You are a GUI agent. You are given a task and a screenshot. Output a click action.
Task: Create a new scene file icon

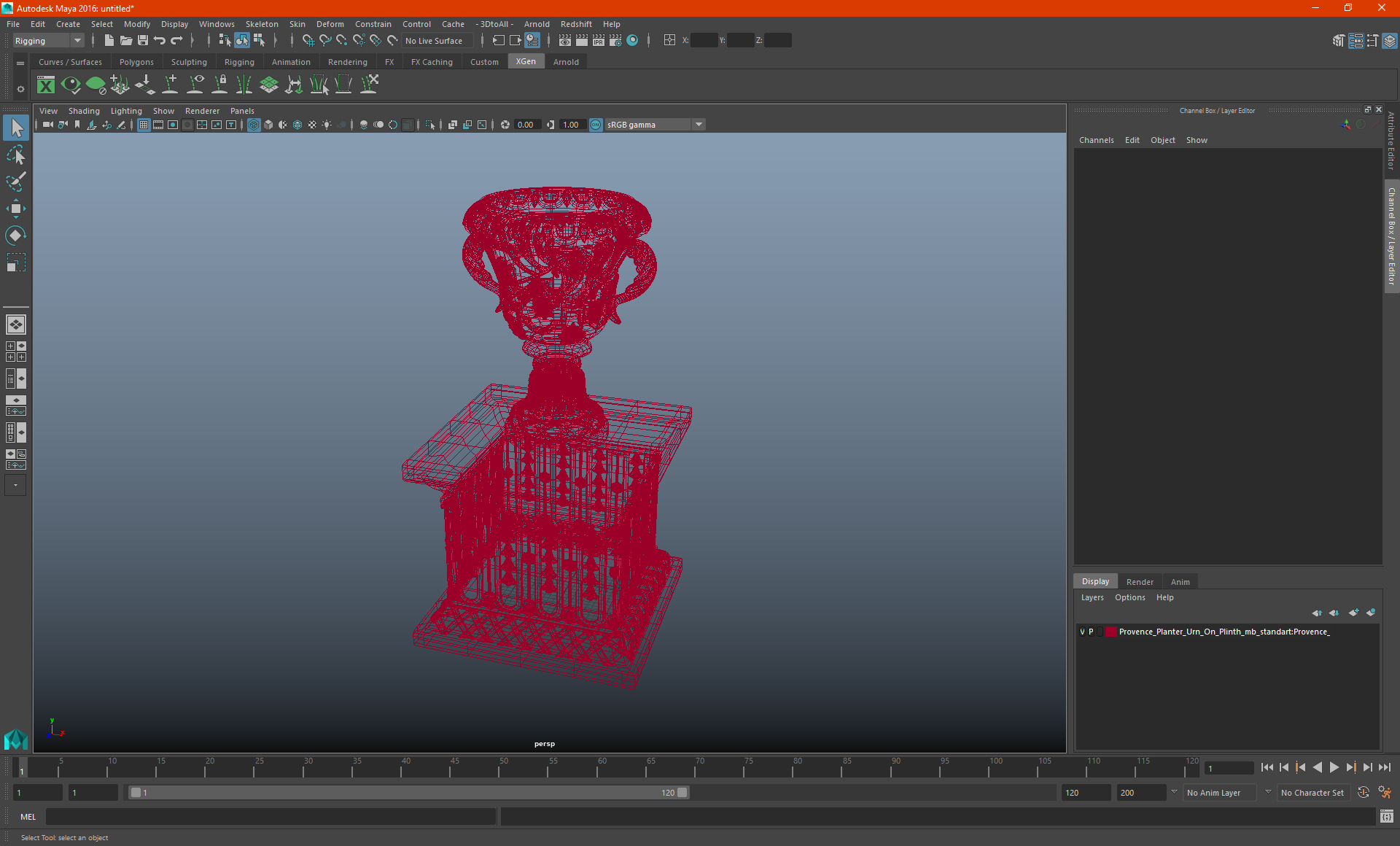(x=109, y=41)
